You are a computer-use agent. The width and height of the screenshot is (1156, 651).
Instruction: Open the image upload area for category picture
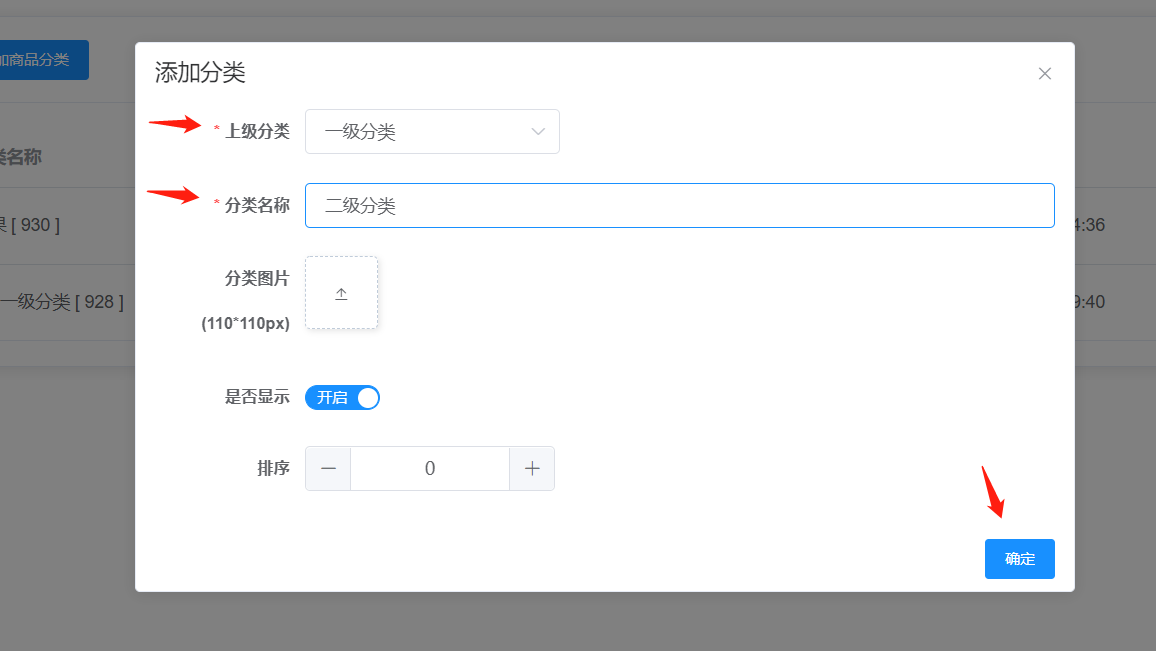click(341, 293)
